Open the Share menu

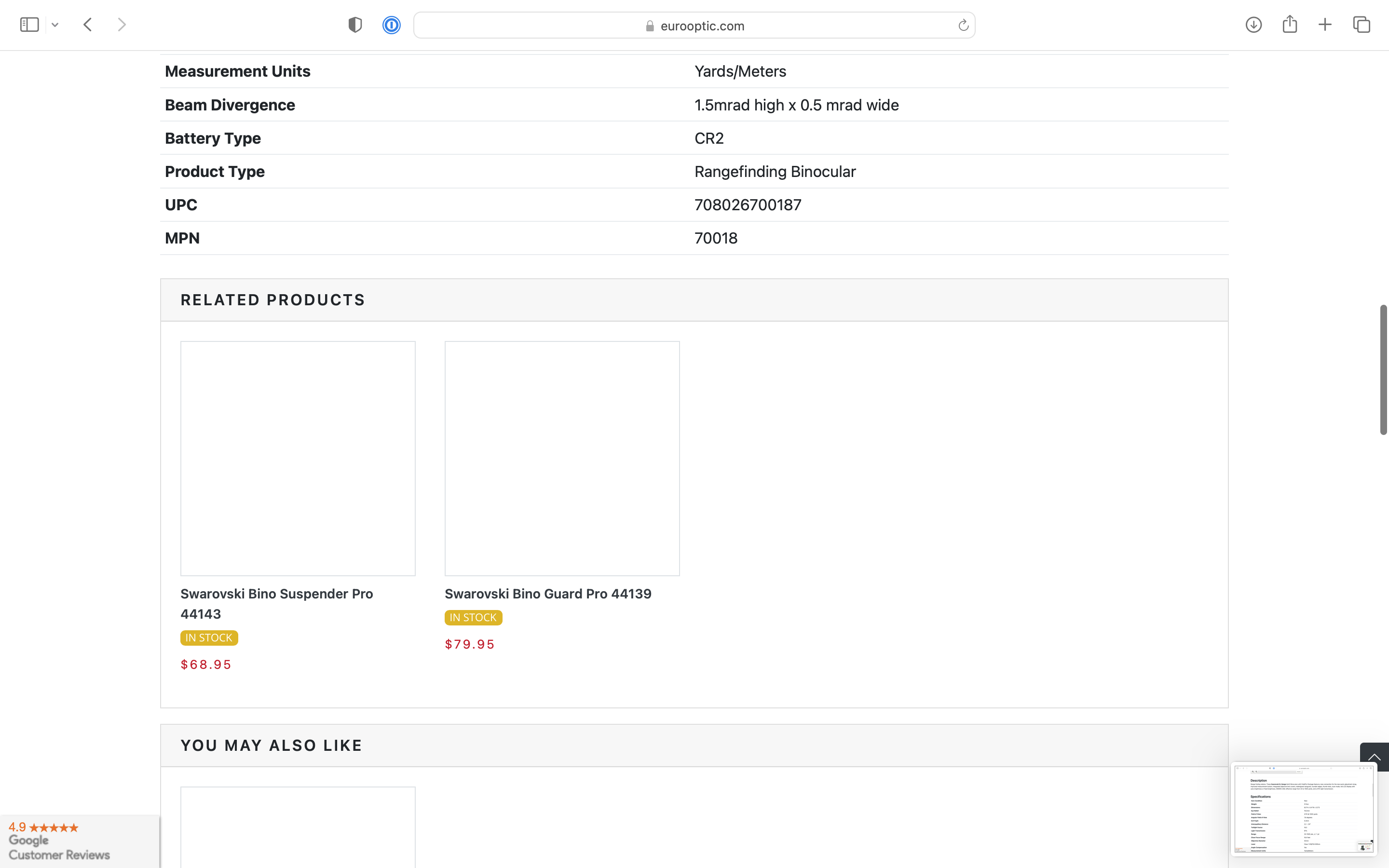pos(1290,24)
